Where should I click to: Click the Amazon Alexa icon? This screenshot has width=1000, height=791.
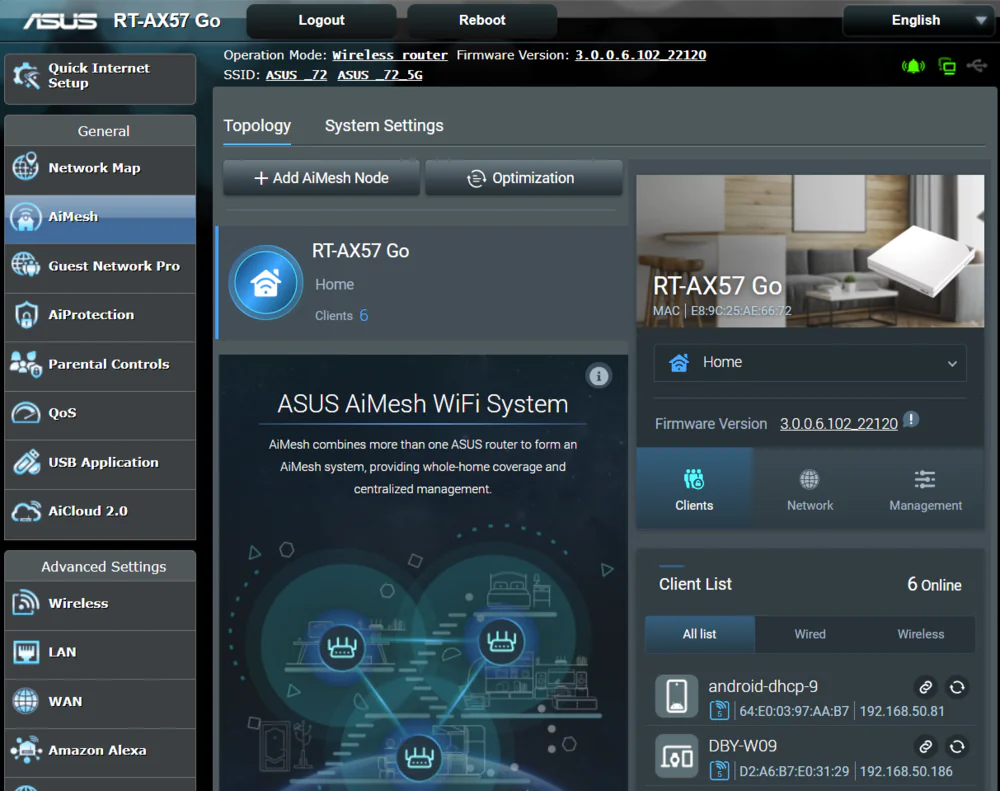pyautogui.click(x=26, y=750)
